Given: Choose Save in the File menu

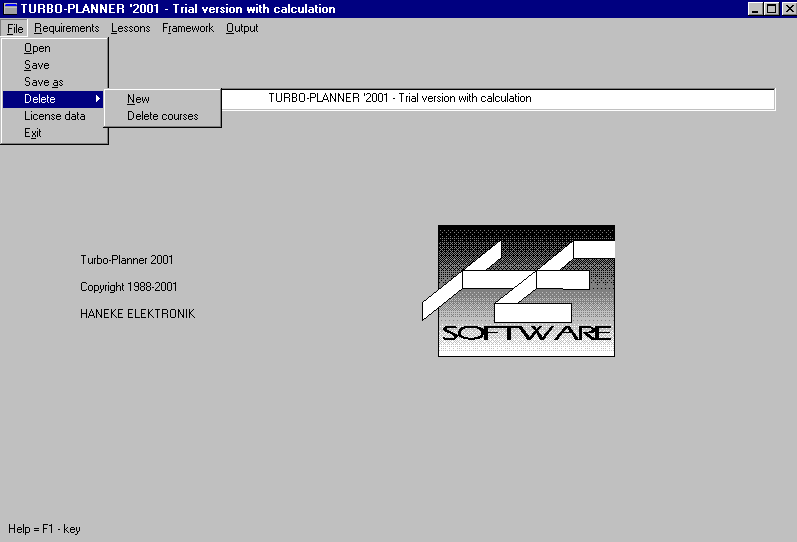Looking at the screenshot, I should 54,65.
